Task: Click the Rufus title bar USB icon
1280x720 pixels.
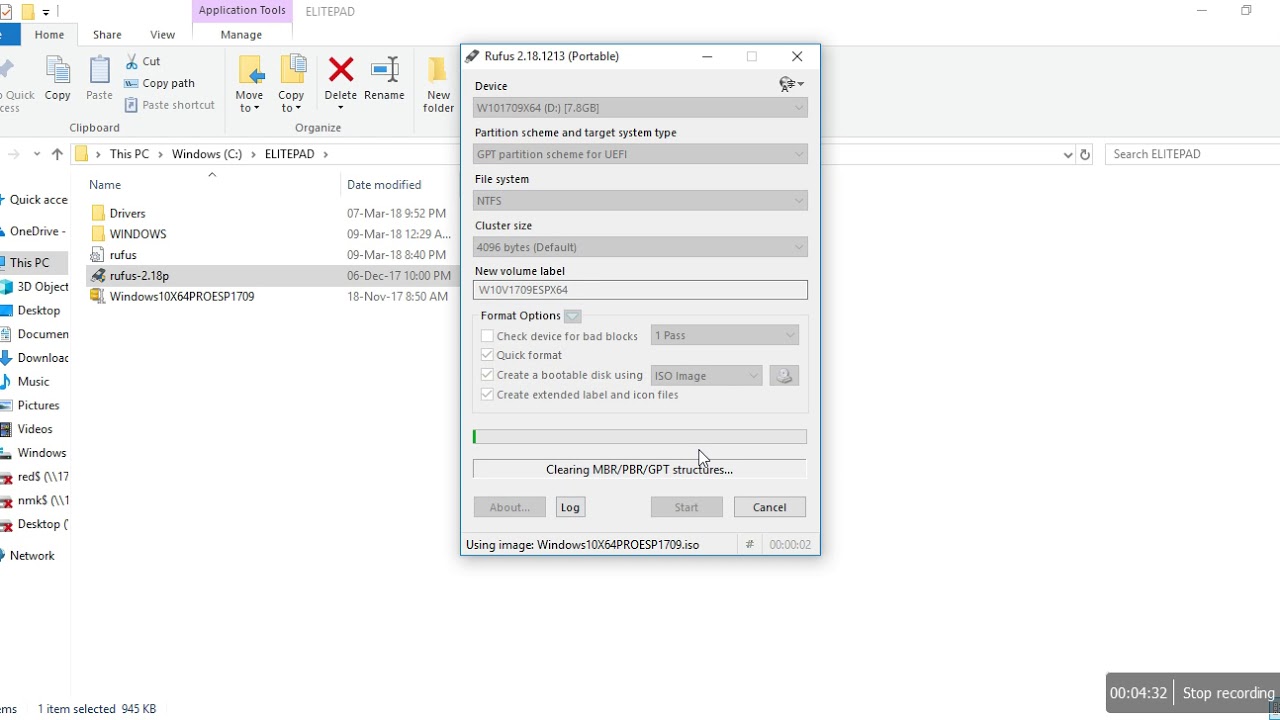Action: pos(473,57)
